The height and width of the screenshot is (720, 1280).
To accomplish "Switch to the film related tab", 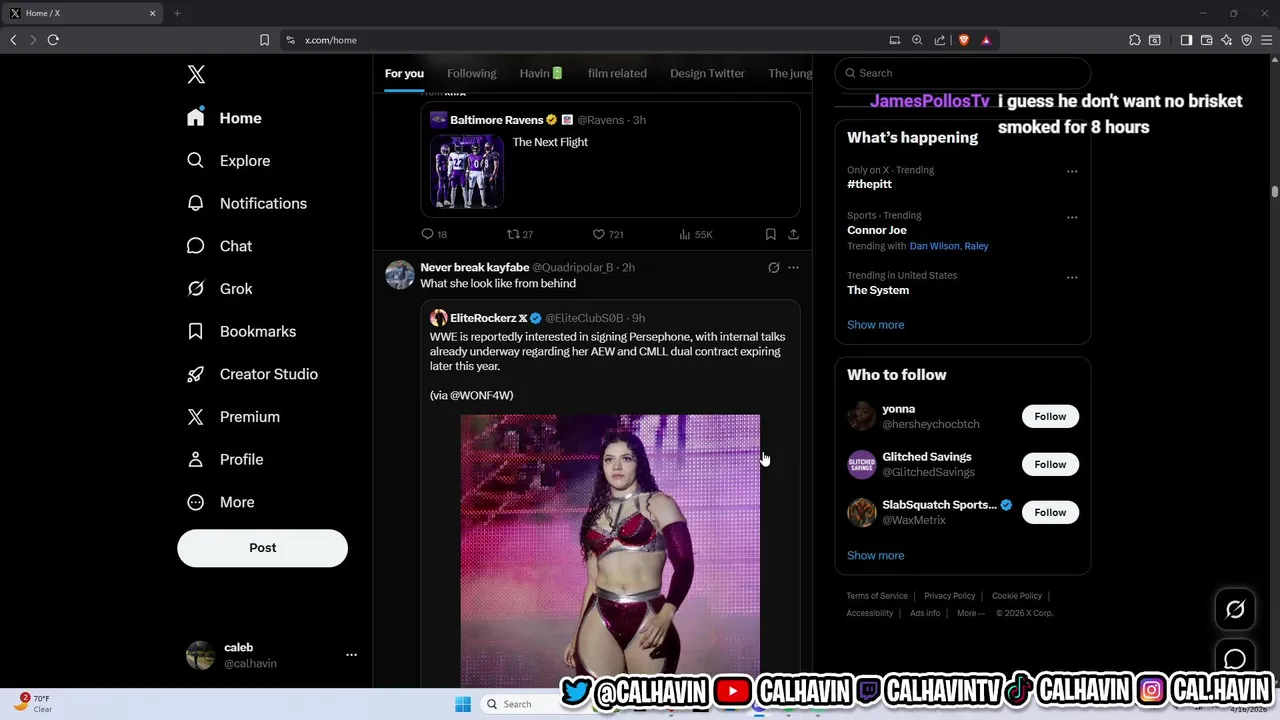I will [x=617, y=73].
